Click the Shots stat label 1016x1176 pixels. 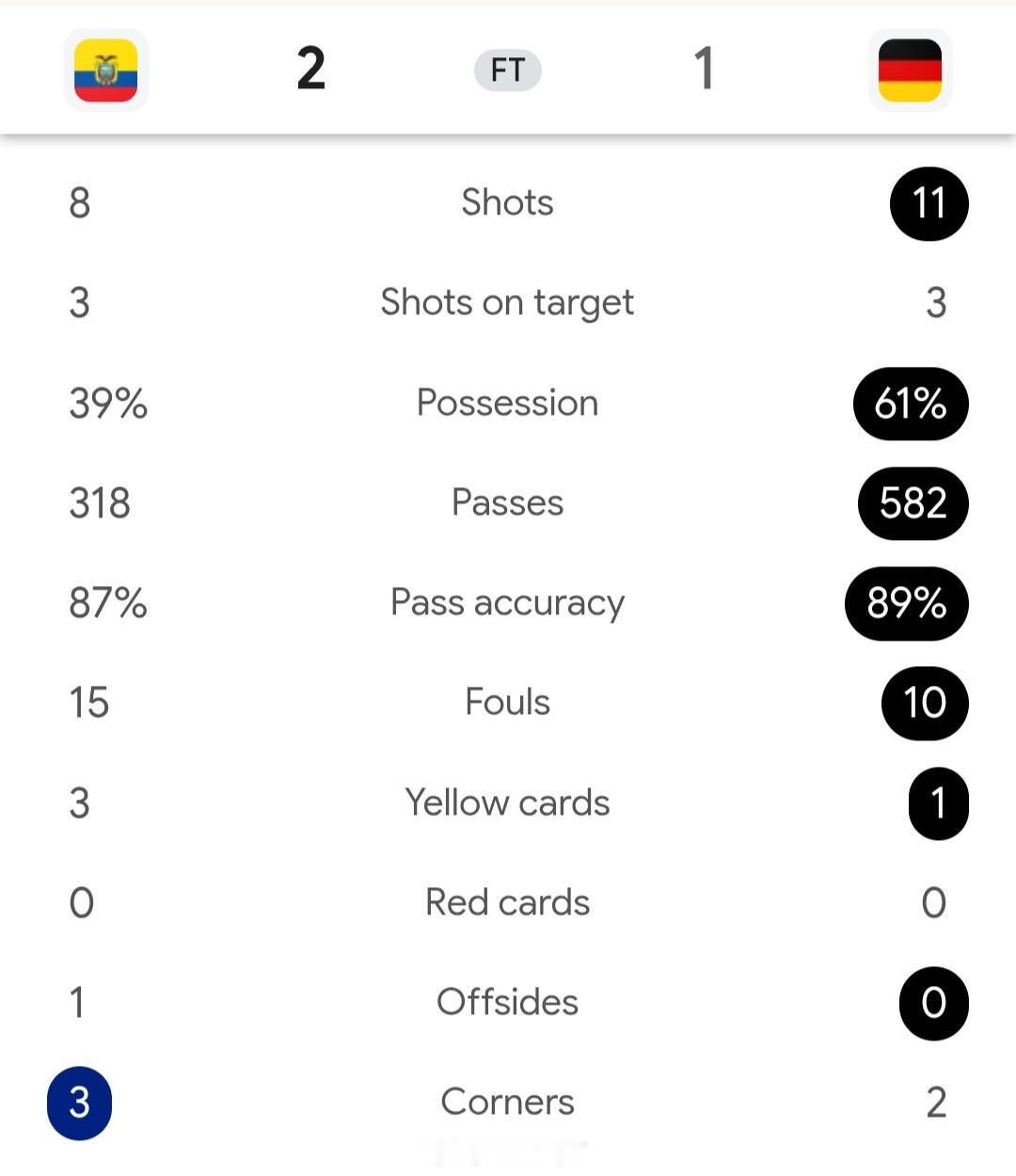point(508,203)
